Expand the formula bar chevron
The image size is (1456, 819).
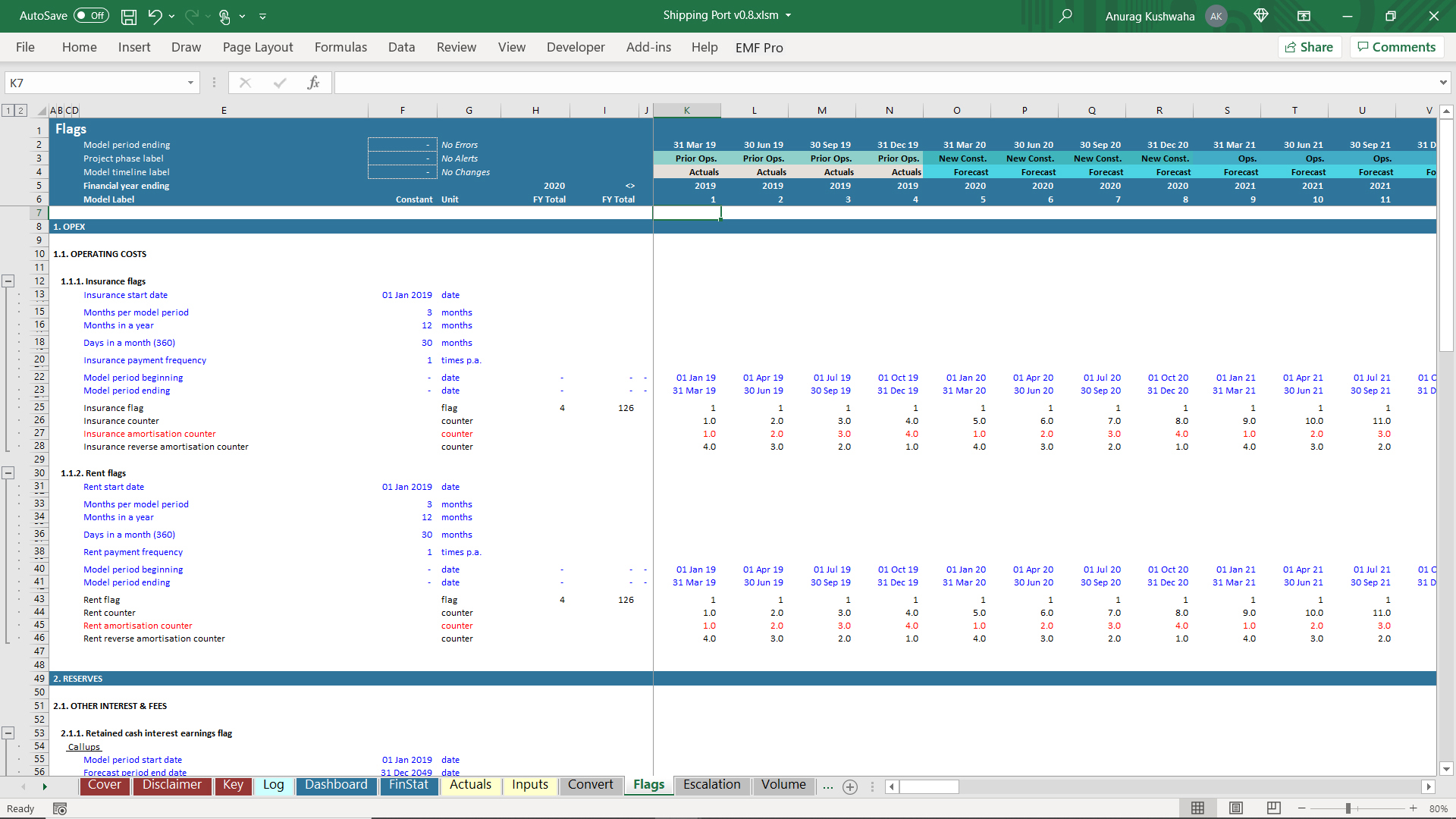(1442, 83)
